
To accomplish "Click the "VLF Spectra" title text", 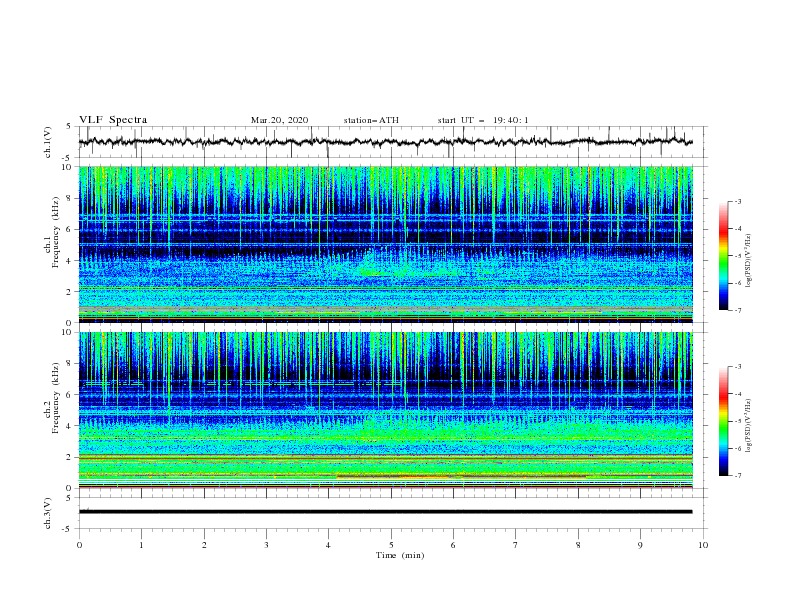I will (x=113, y=120).
